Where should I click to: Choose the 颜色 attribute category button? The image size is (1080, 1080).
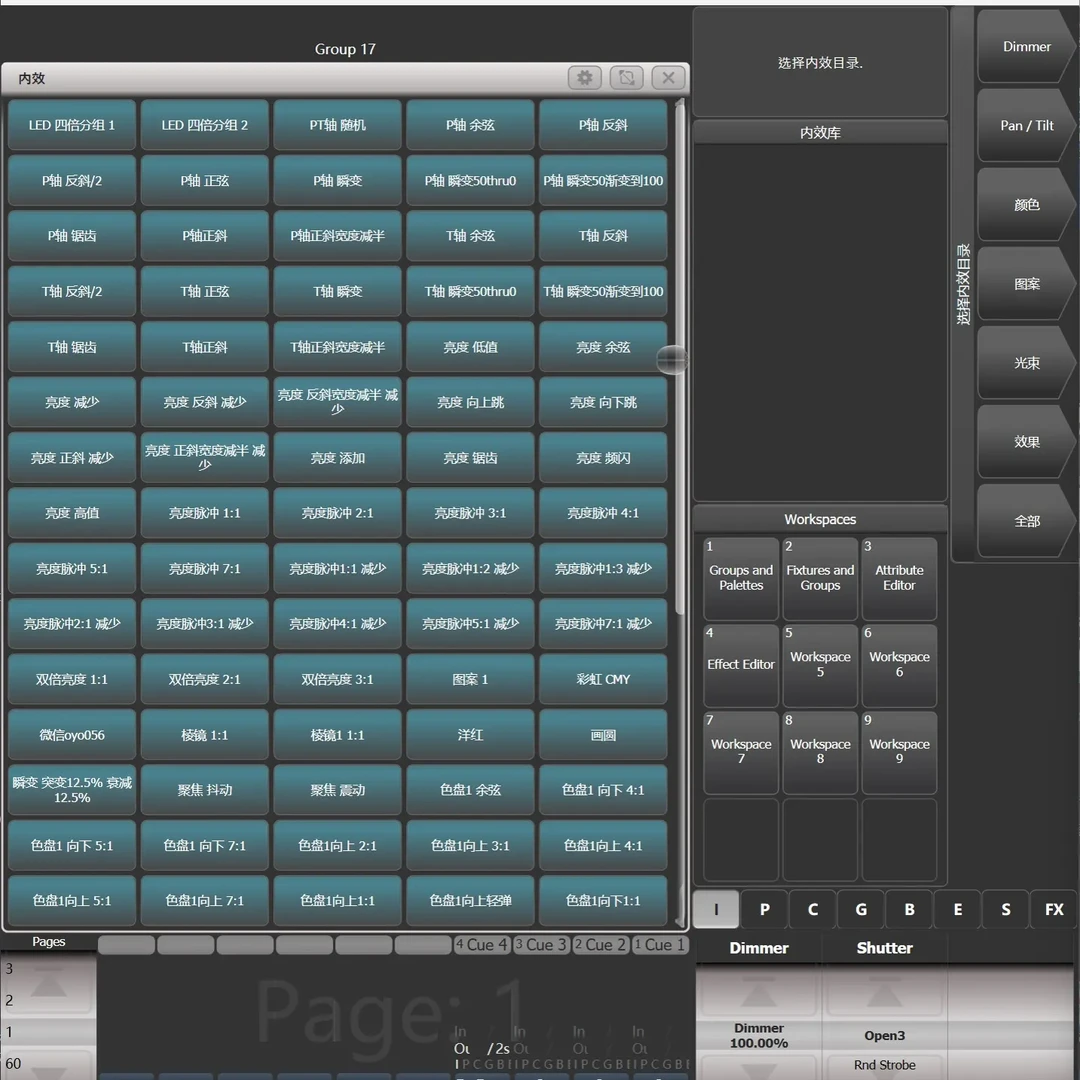pos(1026,205)
